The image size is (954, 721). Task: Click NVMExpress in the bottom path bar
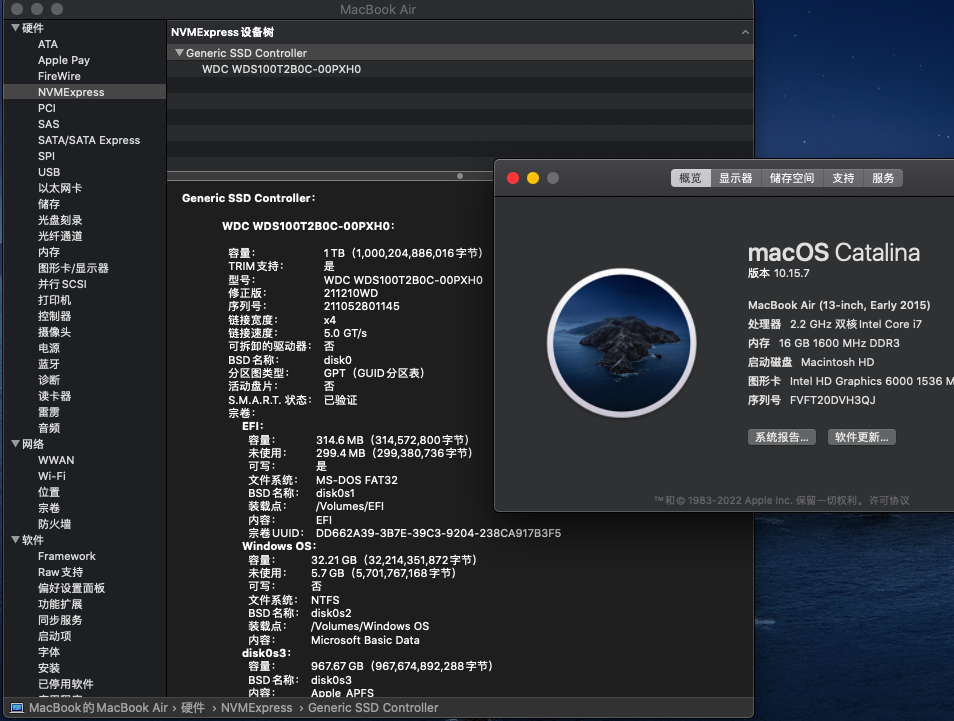click(256, 708)
